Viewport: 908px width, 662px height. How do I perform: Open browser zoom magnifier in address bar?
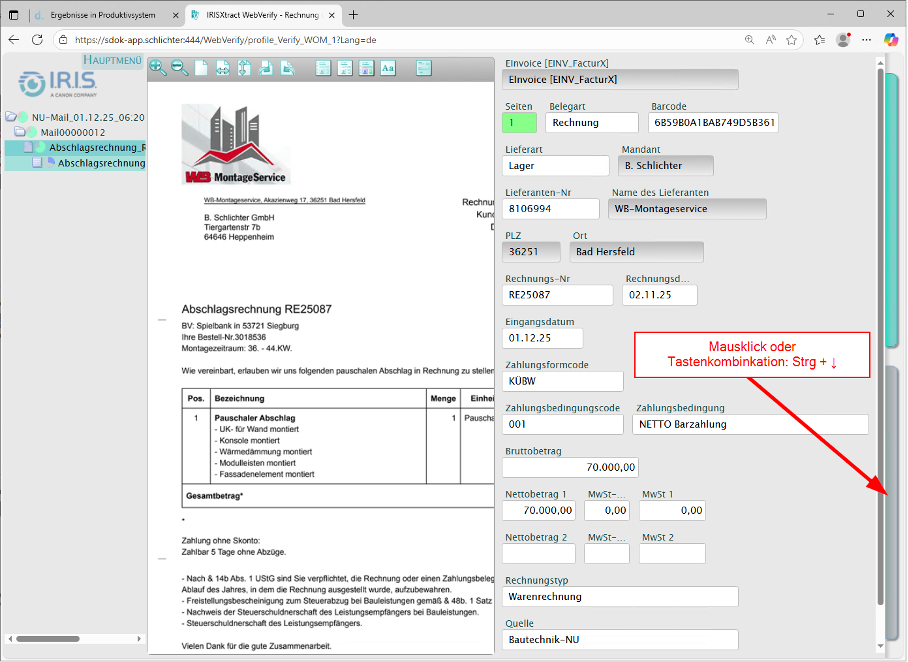[749, 39]
